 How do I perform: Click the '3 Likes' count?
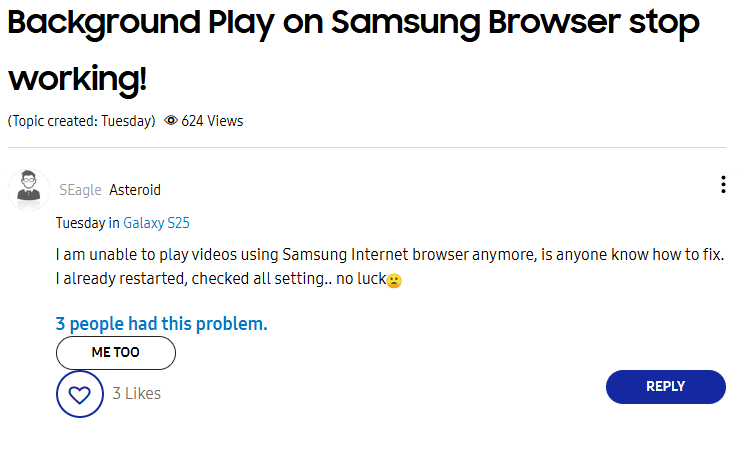136,394
